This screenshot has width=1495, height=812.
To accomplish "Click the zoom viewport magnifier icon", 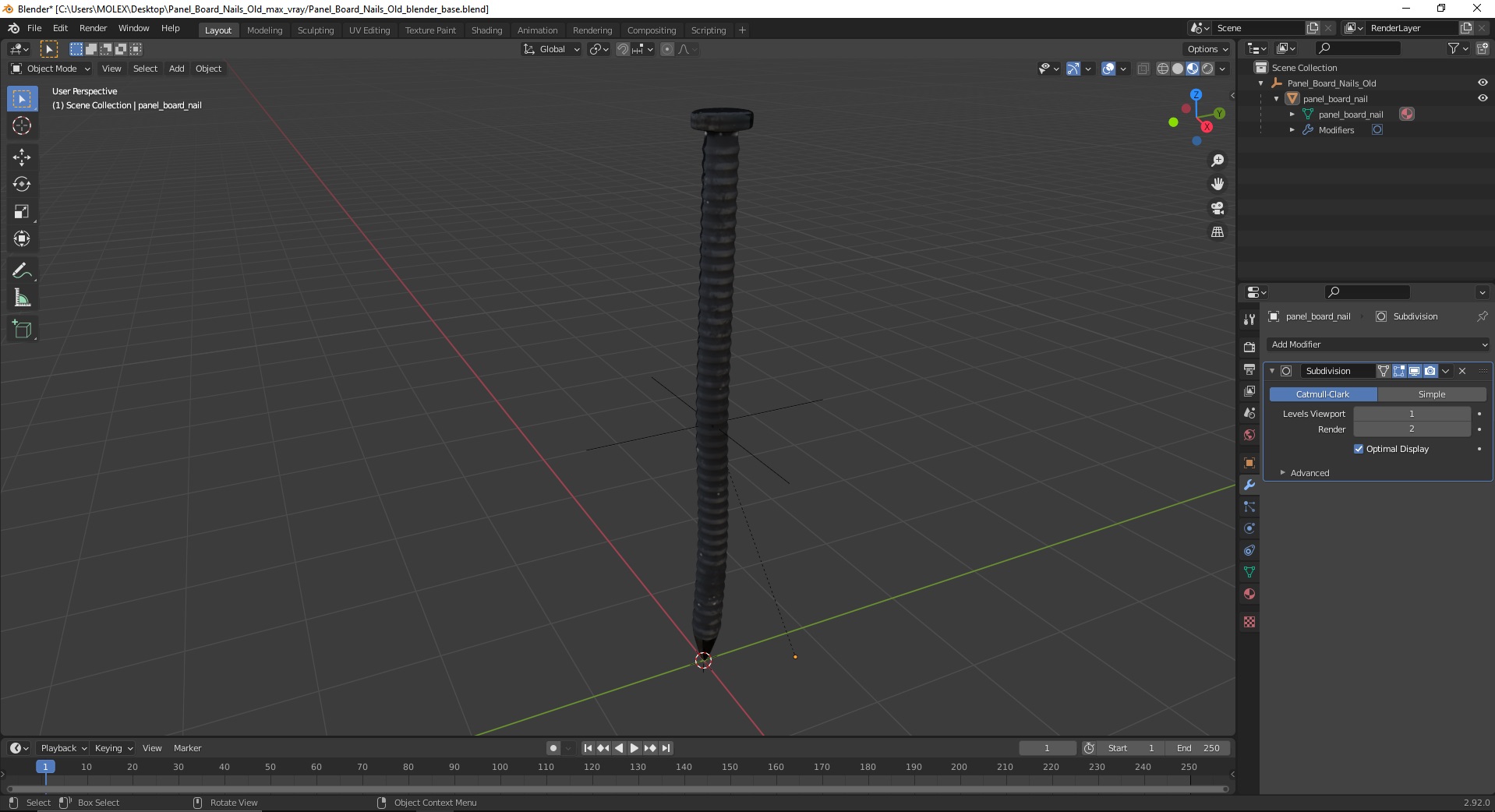I will (x=1218, y=161).
